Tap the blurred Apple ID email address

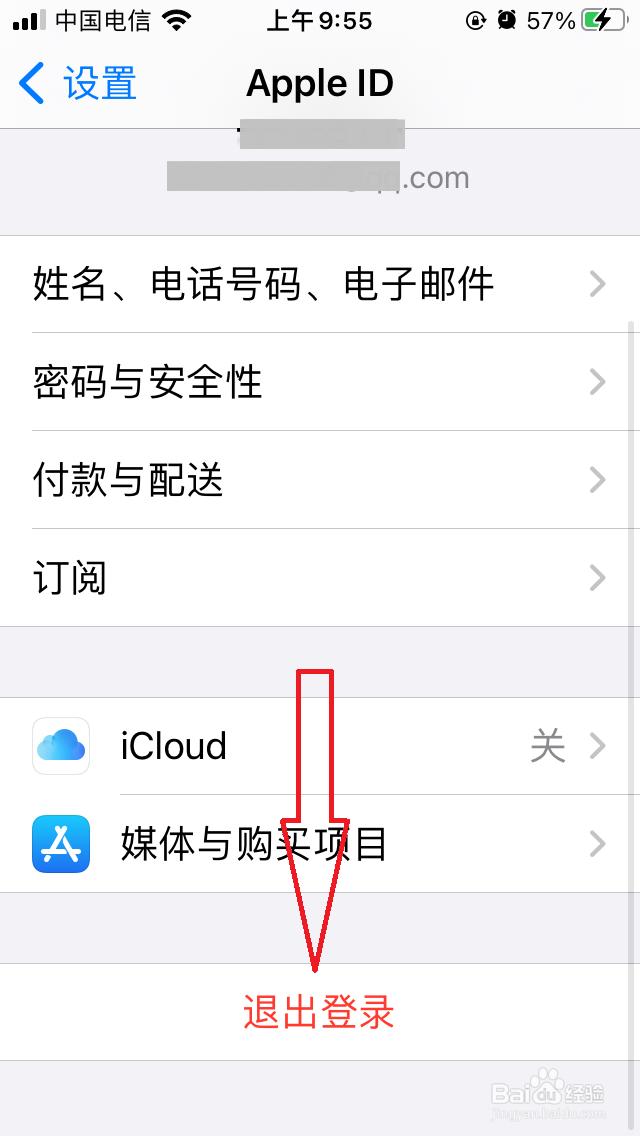click(x=318, y=177)
